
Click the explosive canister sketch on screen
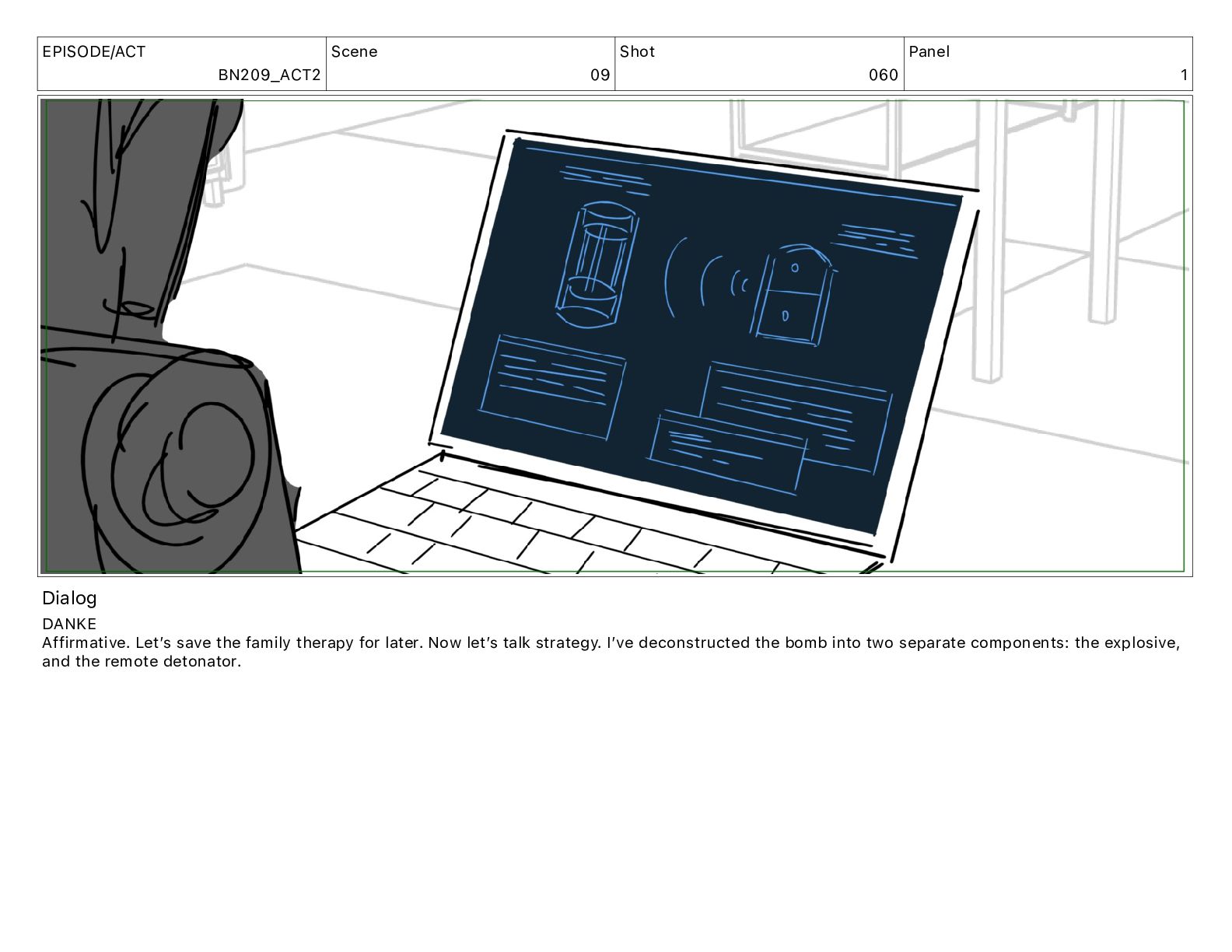tap(597, 264)
